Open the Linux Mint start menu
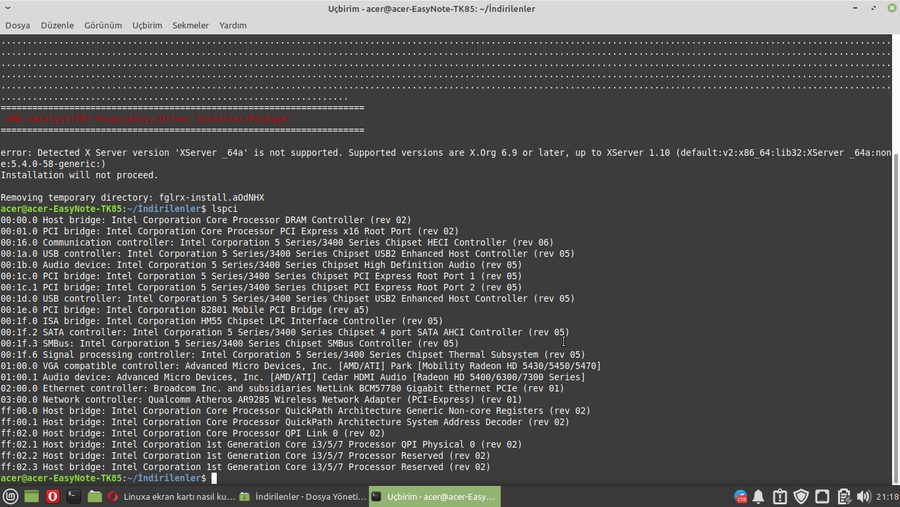The height and width of the screenshot is (507, 900). pyautogui.click(x=10, y=497)
